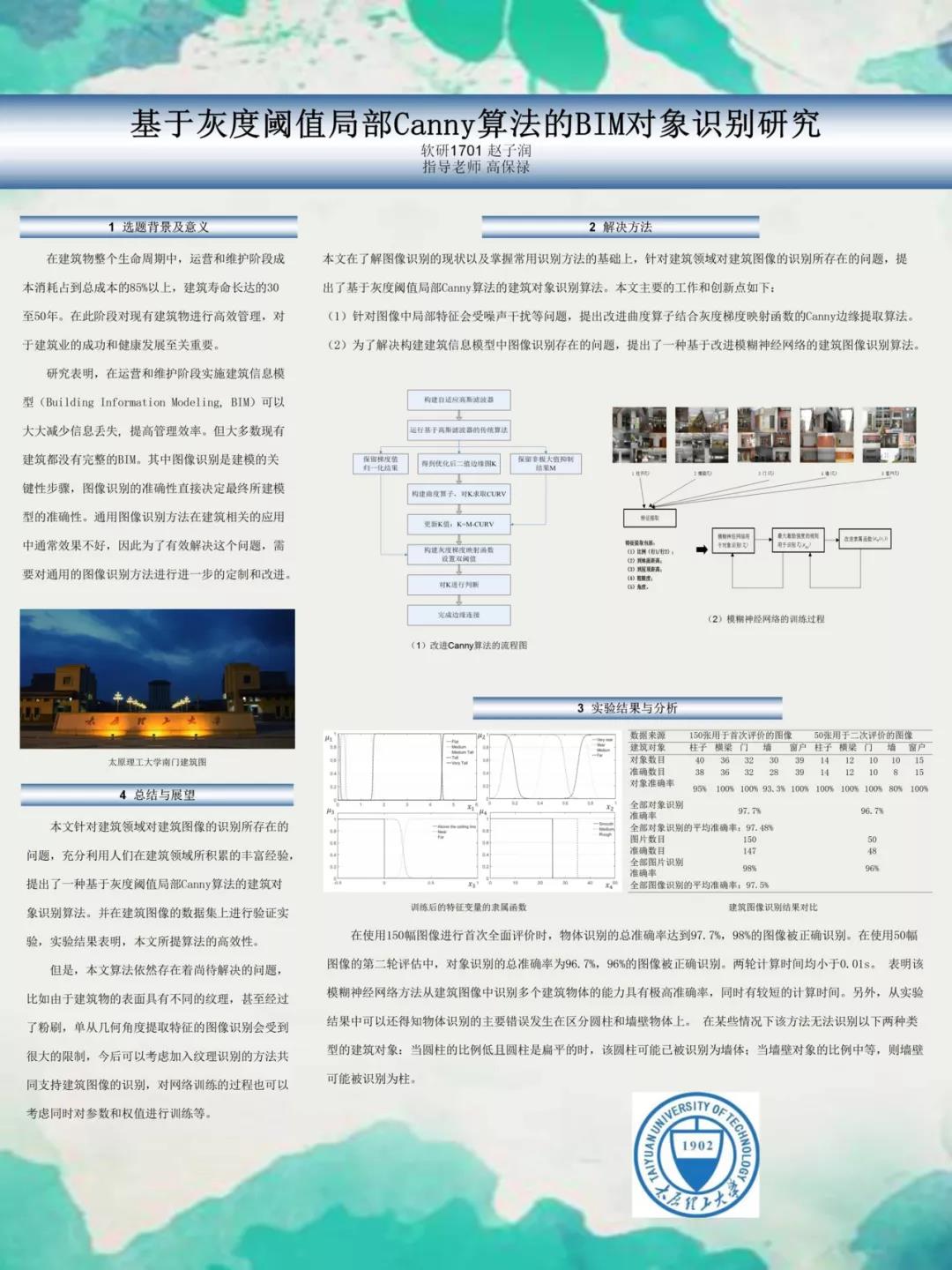Open section header 2 解决方法

pyautogui.click(x=620, y=227)
